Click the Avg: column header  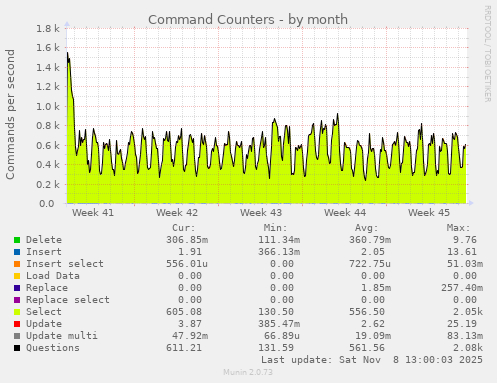tap(367, 228)
